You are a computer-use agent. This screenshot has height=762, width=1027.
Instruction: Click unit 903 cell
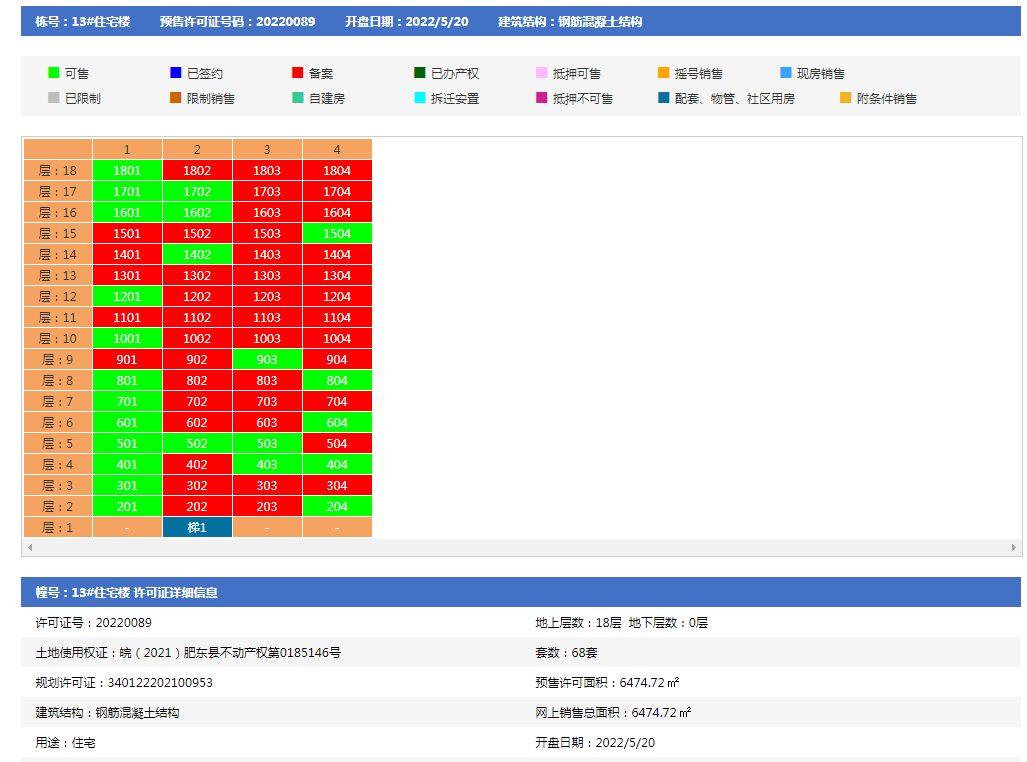click(x=267, y=359)
